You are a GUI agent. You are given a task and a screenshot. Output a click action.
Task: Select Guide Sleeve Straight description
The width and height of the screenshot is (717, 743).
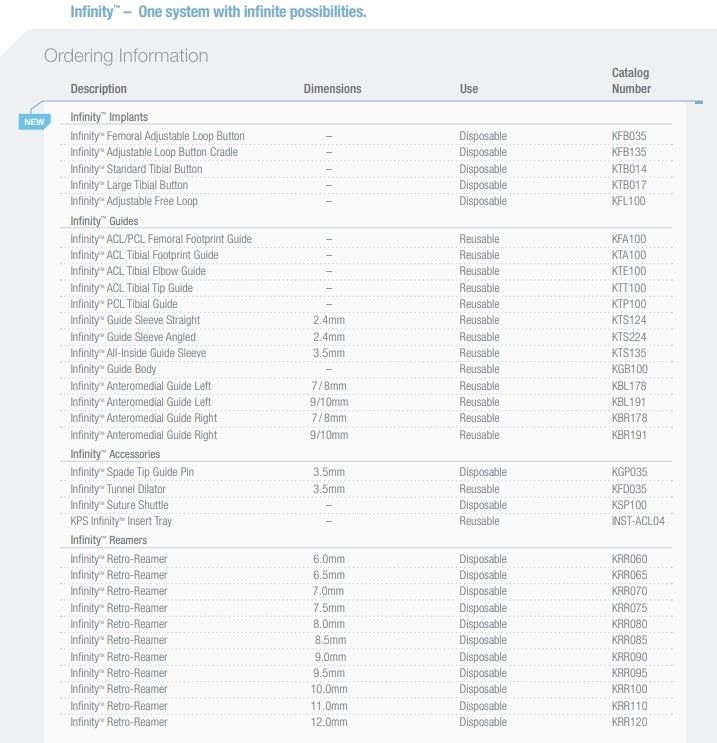click(135, 320)
